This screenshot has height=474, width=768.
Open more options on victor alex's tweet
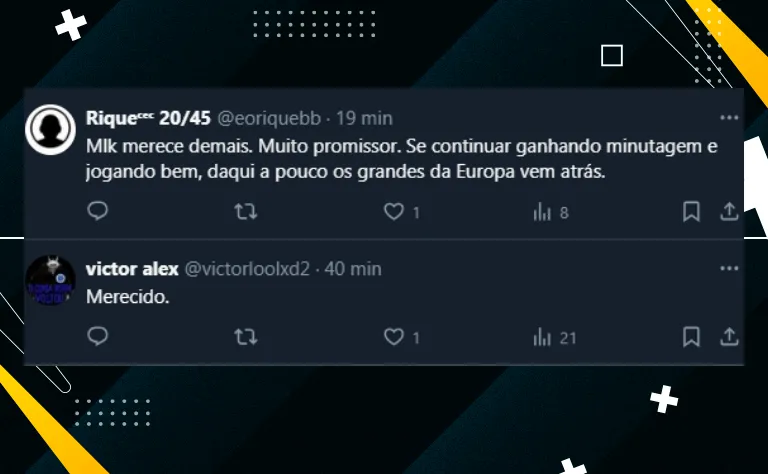click(729, 268)
